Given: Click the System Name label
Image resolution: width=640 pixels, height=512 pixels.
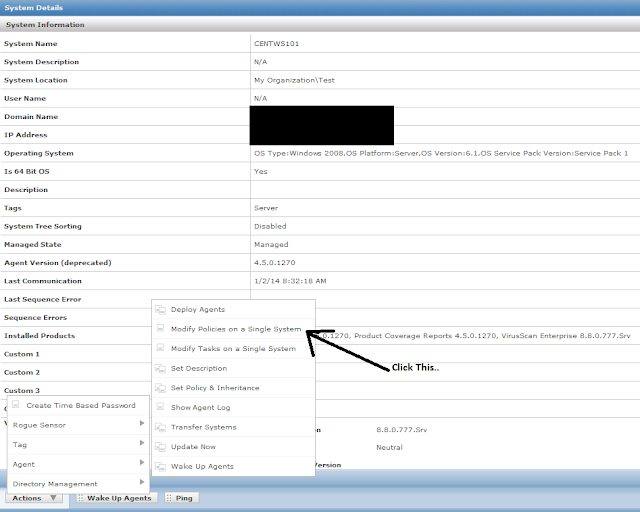Looking at the screenshot, I should pos(31,44).
